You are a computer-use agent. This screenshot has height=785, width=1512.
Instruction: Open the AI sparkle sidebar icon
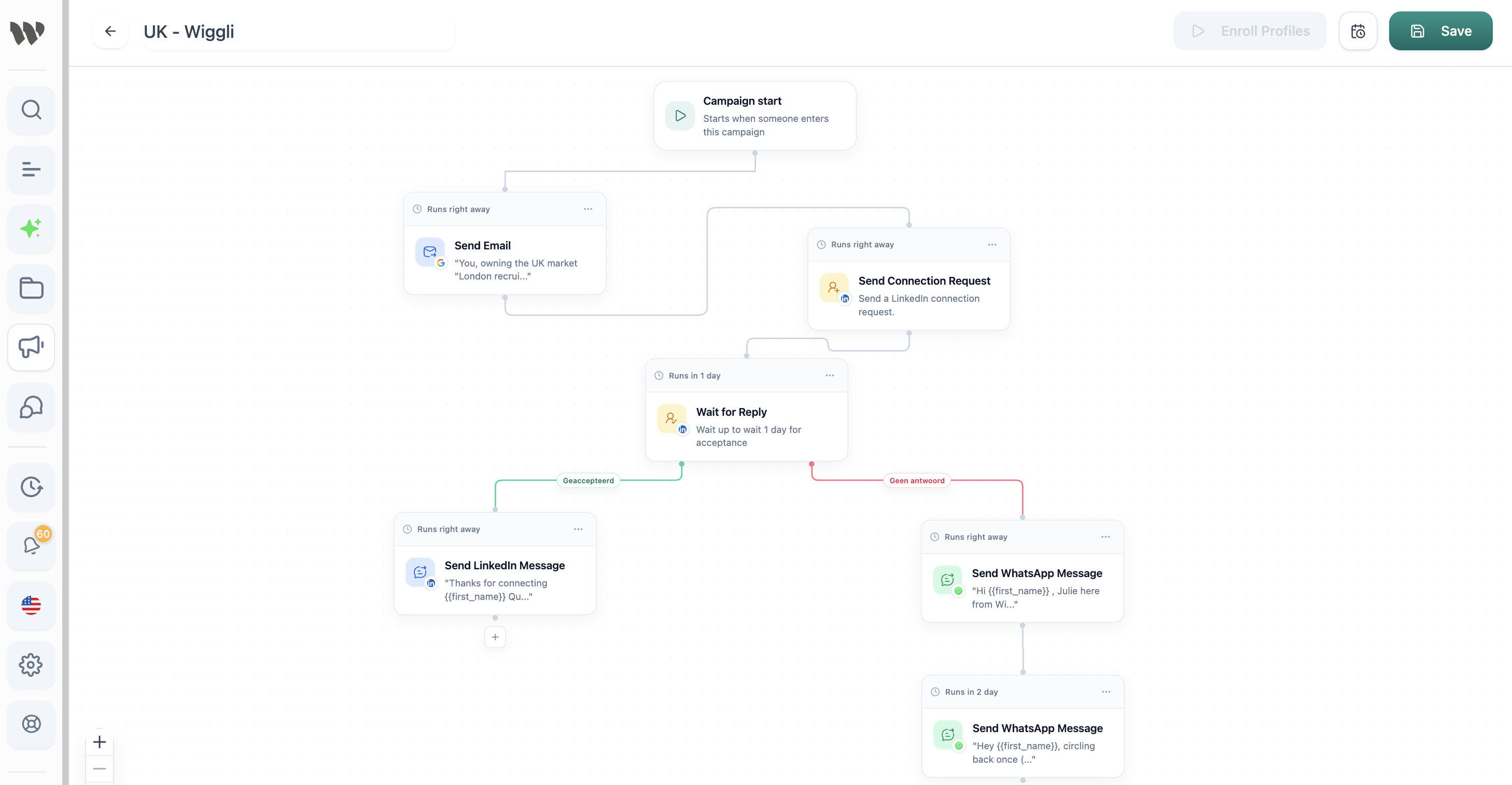(31, 228)
